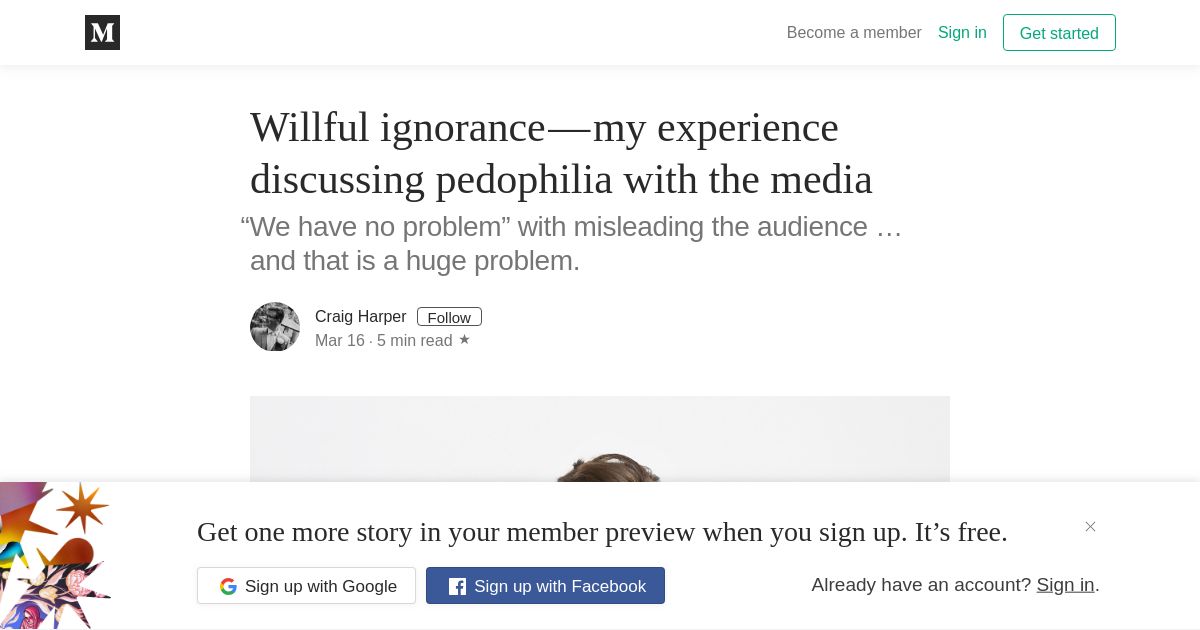The width and height of the screenshot is (1200, 630).
Task: Click the Mar 16 publish date
Action: (x=340, y=341)
